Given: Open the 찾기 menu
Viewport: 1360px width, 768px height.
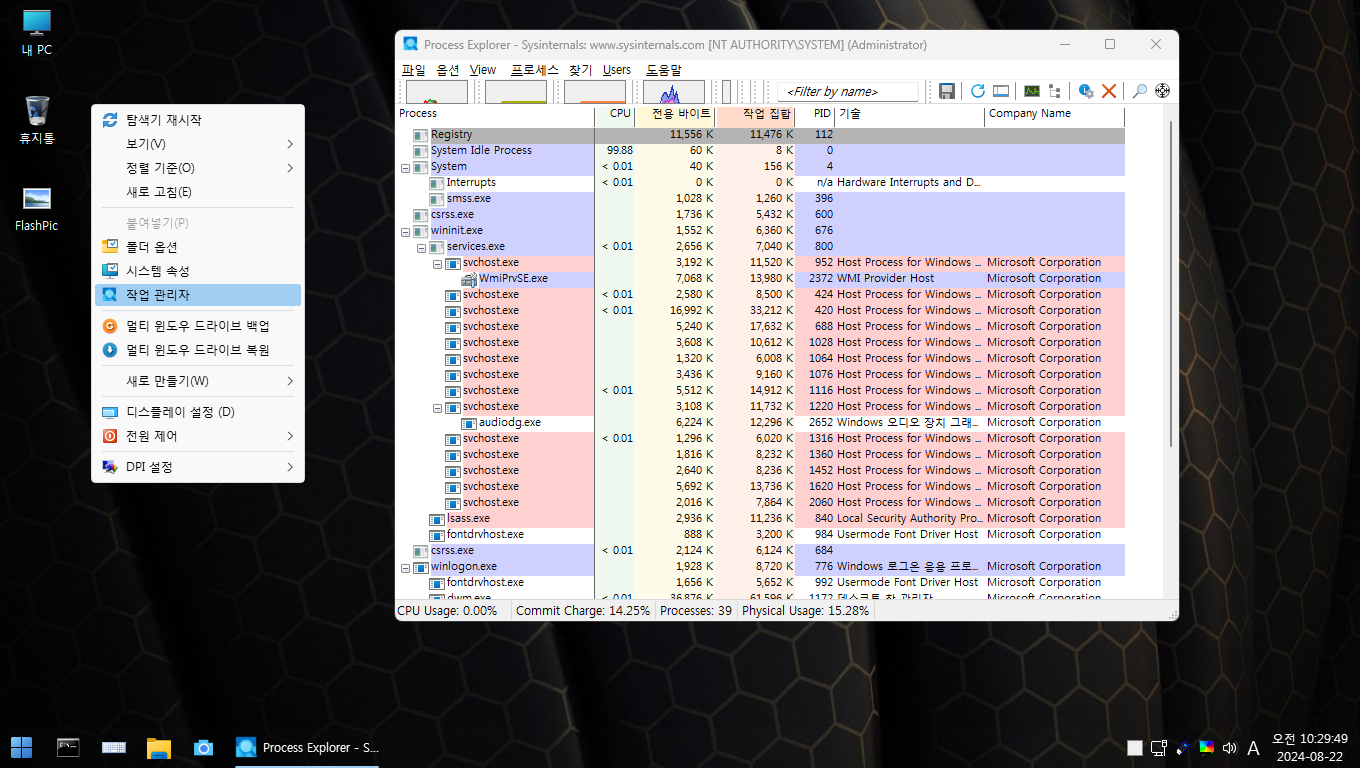Looking at the screenshot, I should point(581,70).
